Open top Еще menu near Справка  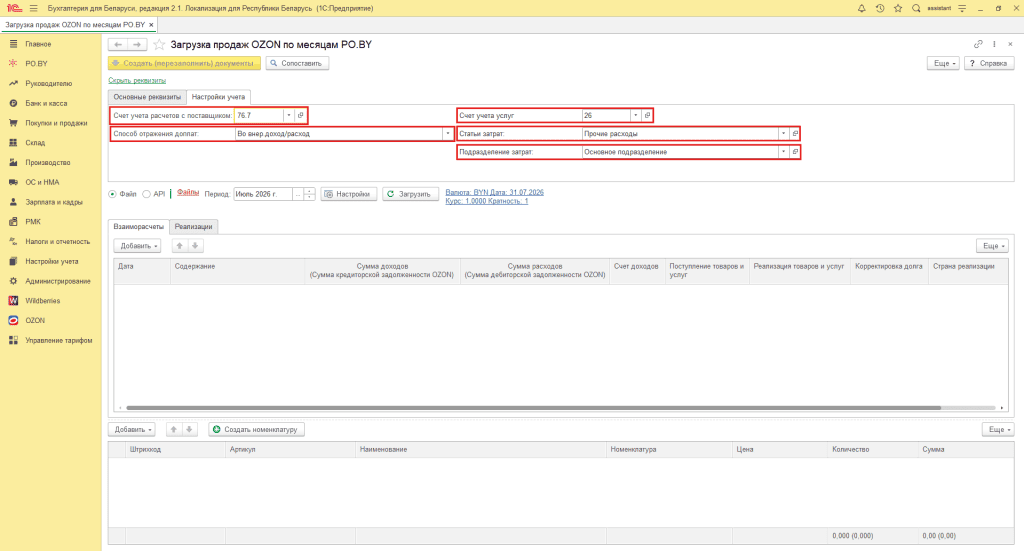(x=943, y=63)
